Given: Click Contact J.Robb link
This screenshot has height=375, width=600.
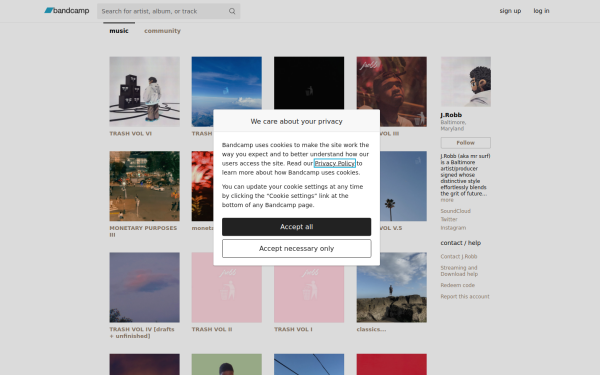Looking at the screenshot, I should (x=459, y=257).
